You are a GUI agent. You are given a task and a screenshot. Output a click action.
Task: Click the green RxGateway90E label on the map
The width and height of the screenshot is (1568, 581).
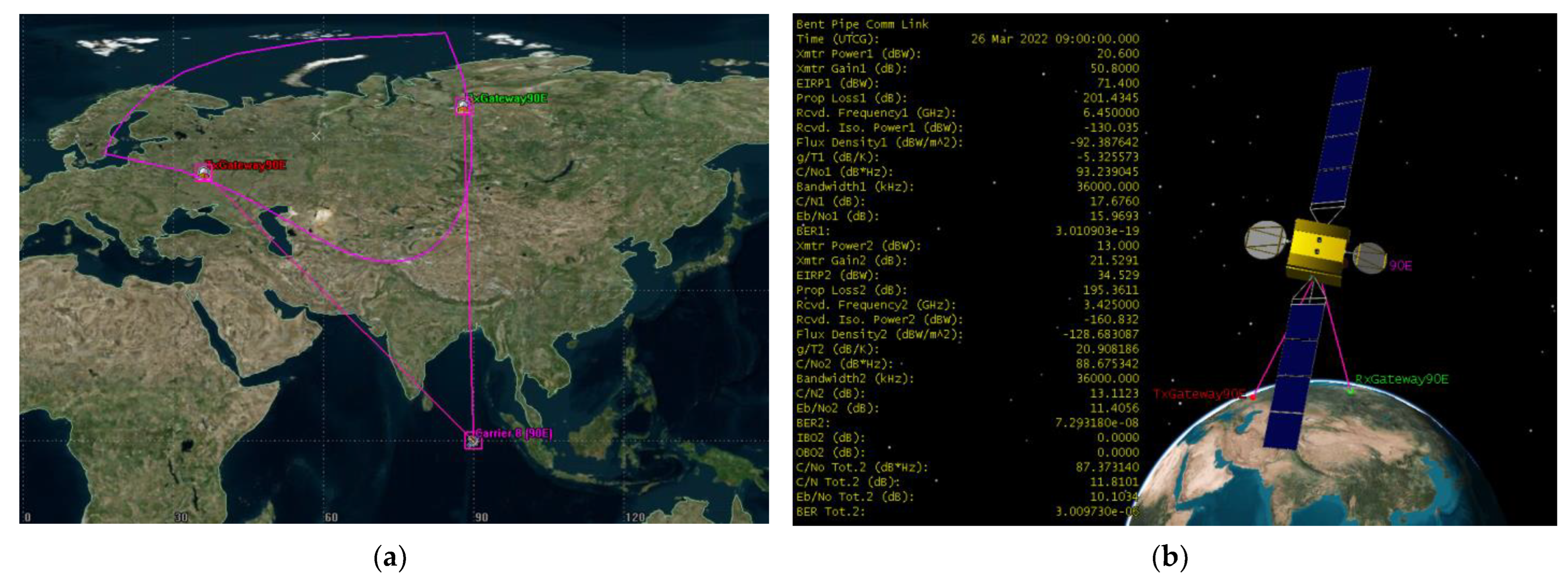(507, 98)
